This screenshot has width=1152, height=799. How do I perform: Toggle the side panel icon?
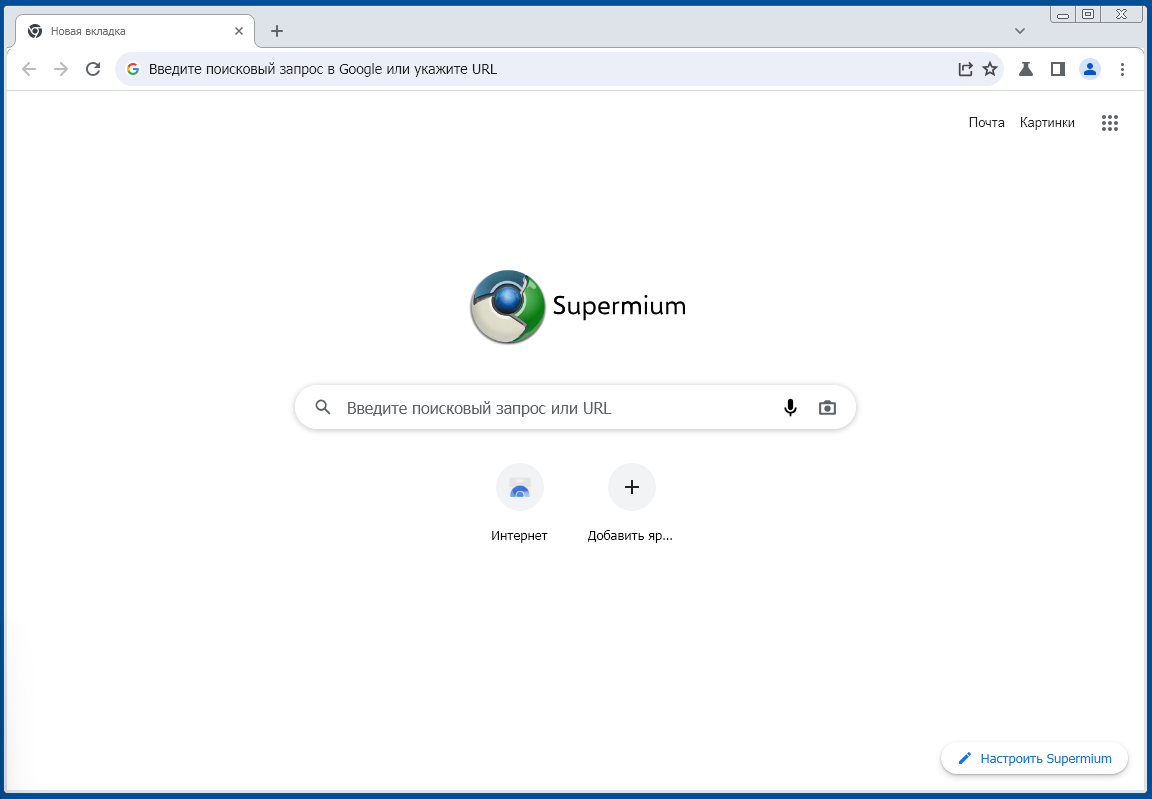[1057, 69]
